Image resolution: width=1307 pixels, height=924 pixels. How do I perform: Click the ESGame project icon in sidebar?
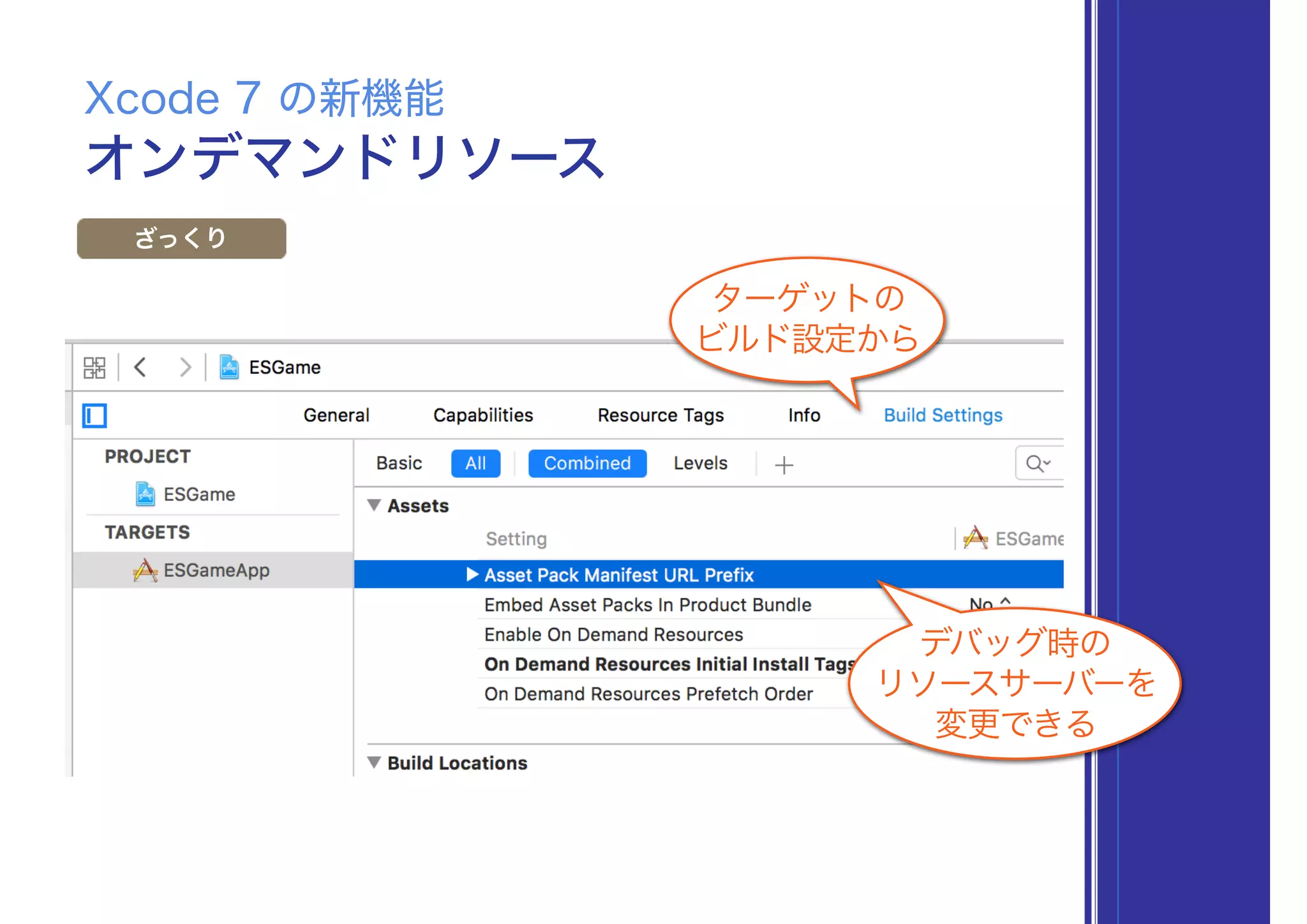(x=146, y=495)
